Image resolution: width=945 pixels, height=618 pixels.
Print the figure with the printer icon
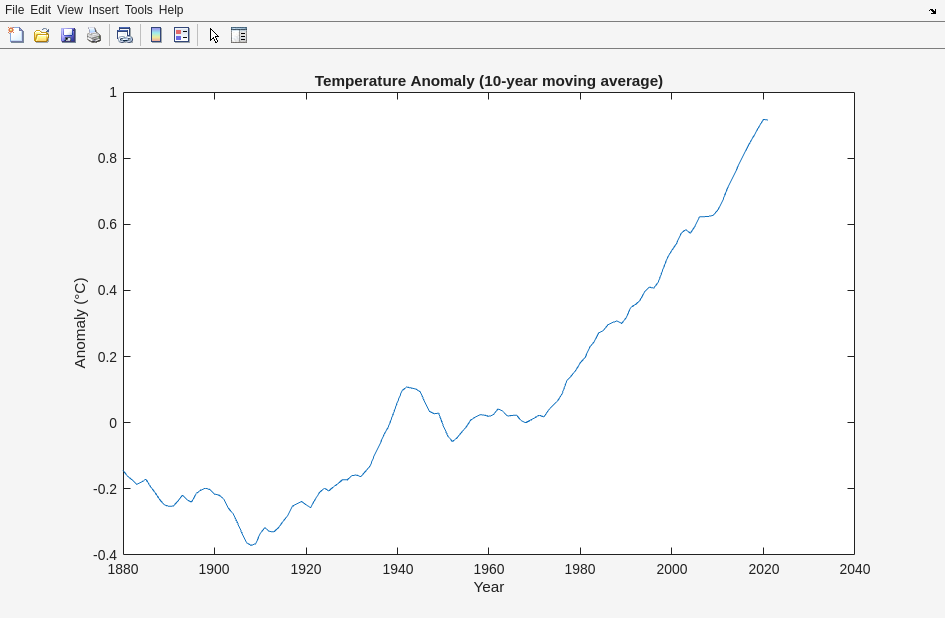click(94, 35)
